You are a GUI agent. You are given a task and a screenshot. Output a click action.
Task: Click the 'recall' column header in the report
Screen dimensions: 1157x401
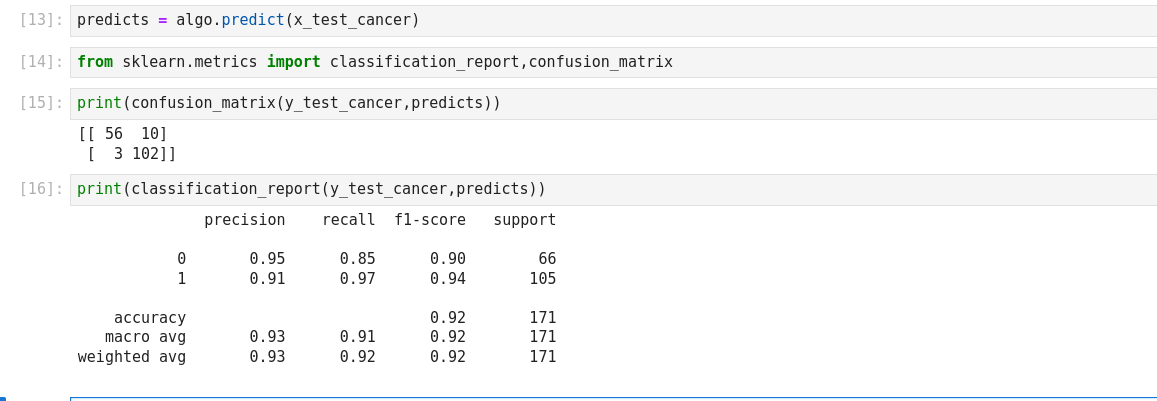click(348, 220)
